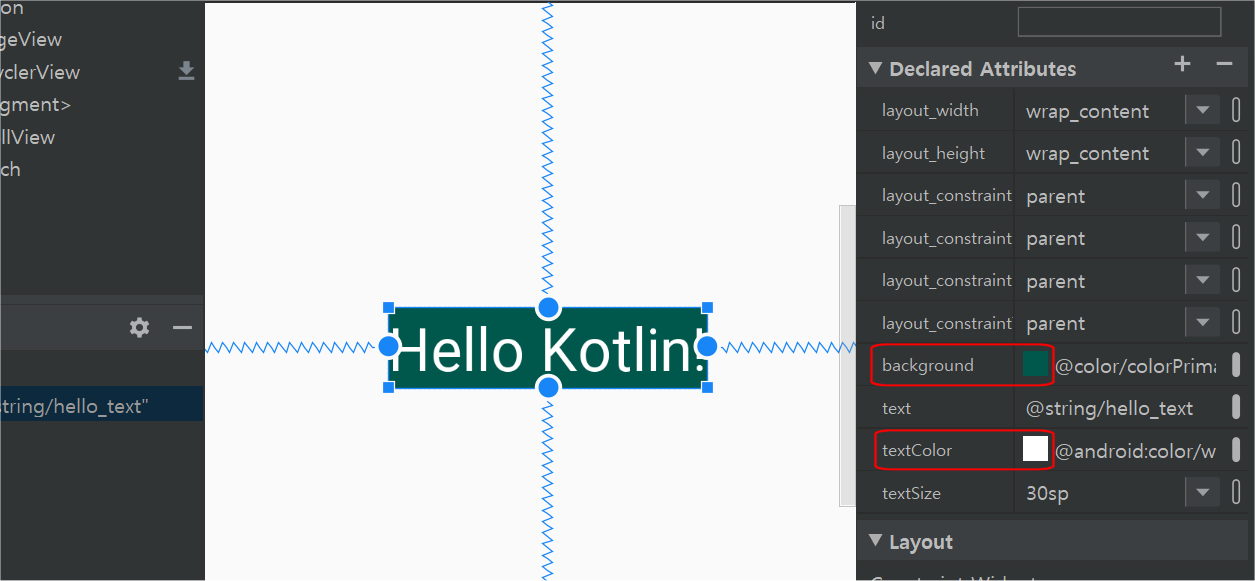This screenshot has width=1255, height=581.
Task: Click the layout_height attribute label
Action: tap(933, 153)
